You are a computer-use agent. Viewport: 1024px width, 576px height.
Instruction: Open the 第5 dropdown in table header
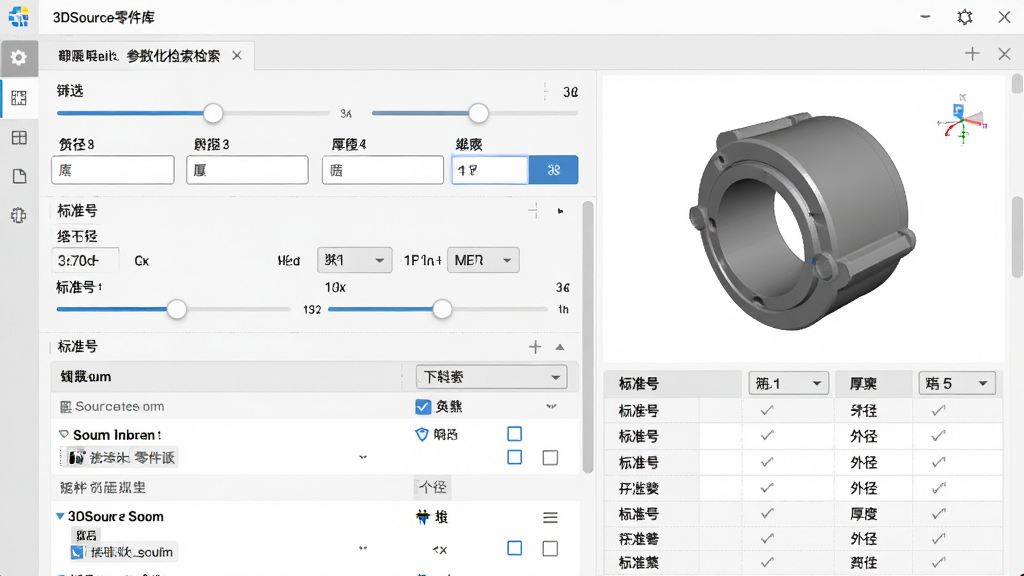(x=957, y=383)
